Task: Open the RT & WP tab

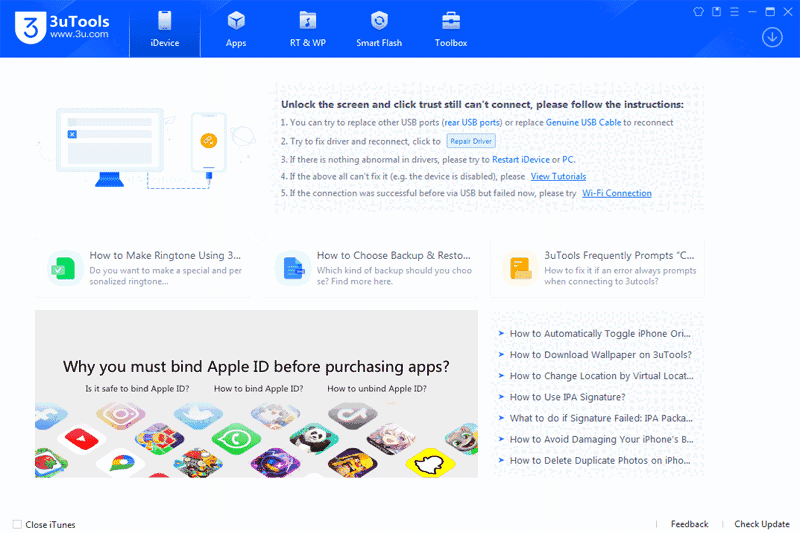Action: [308, 29]
